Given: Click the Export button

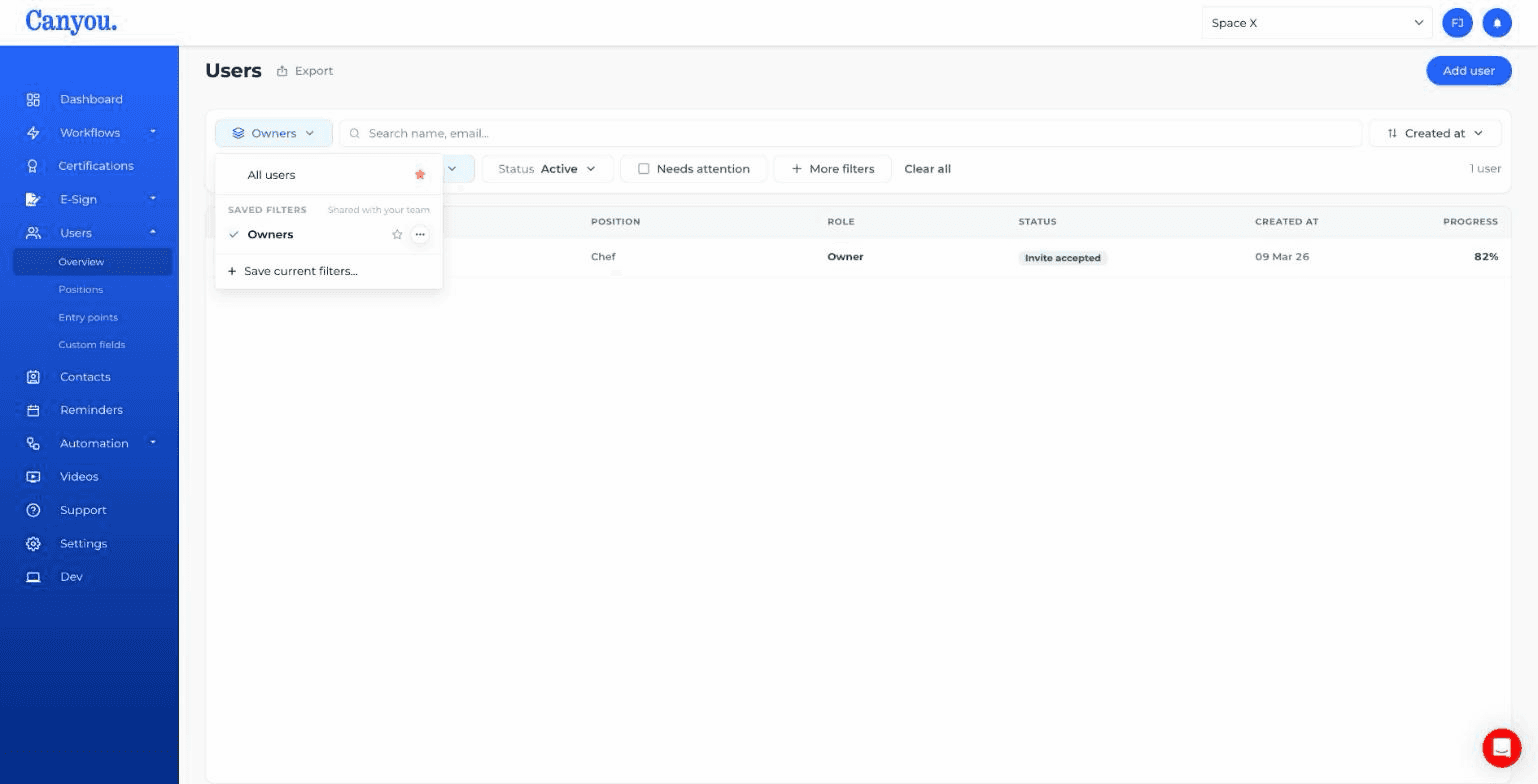Looking at the screenshot, I should [305, 71].
